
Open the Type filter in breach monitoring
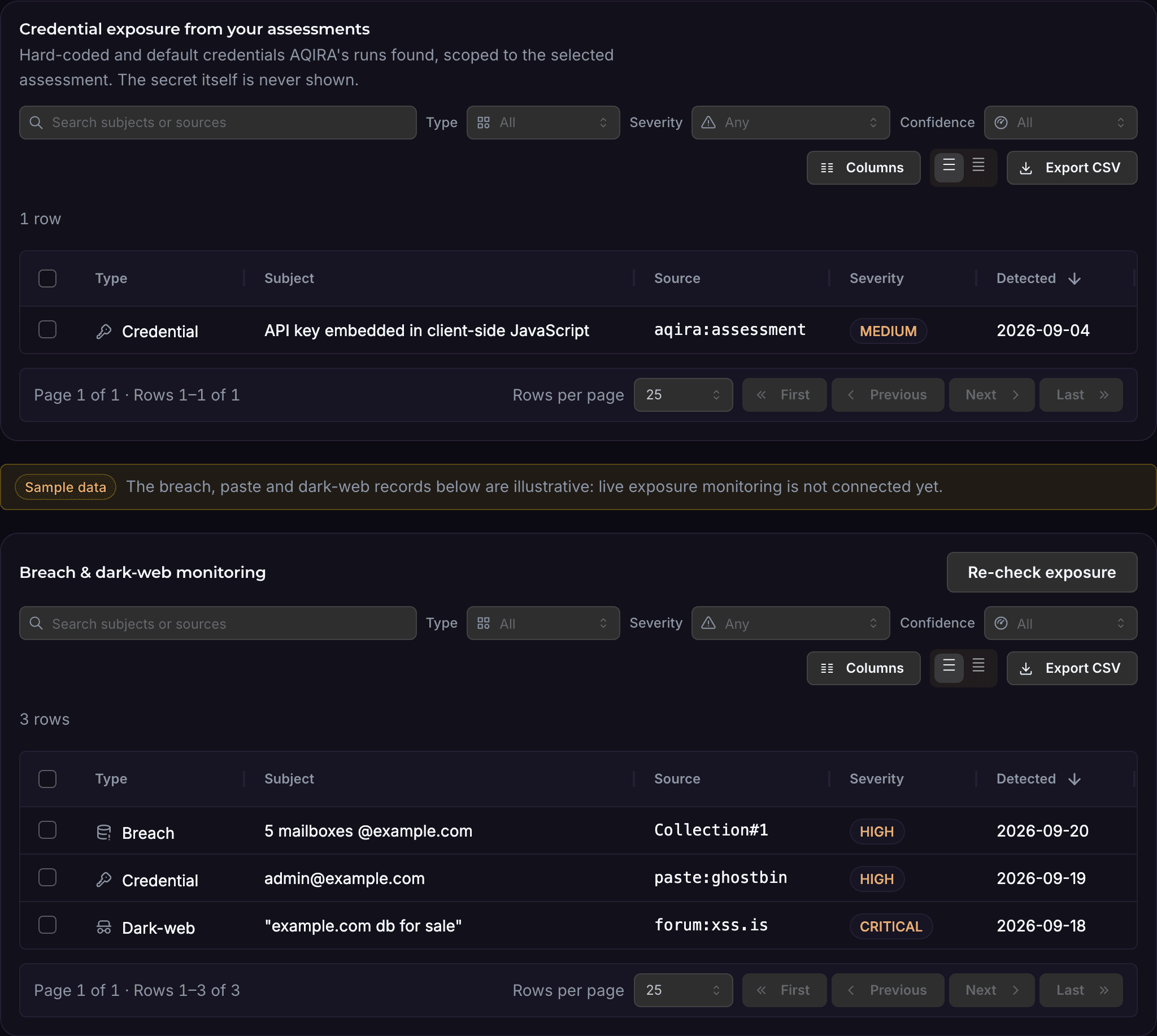[543, 623]
